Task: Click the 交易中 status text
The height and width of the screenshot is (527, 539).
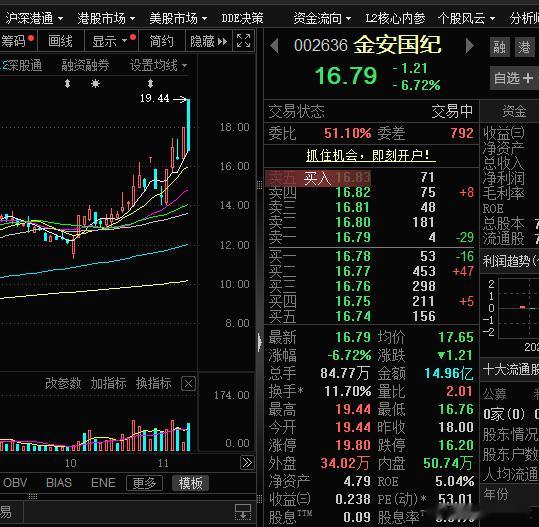Action: pyautogui.click(x=452, y=111)
